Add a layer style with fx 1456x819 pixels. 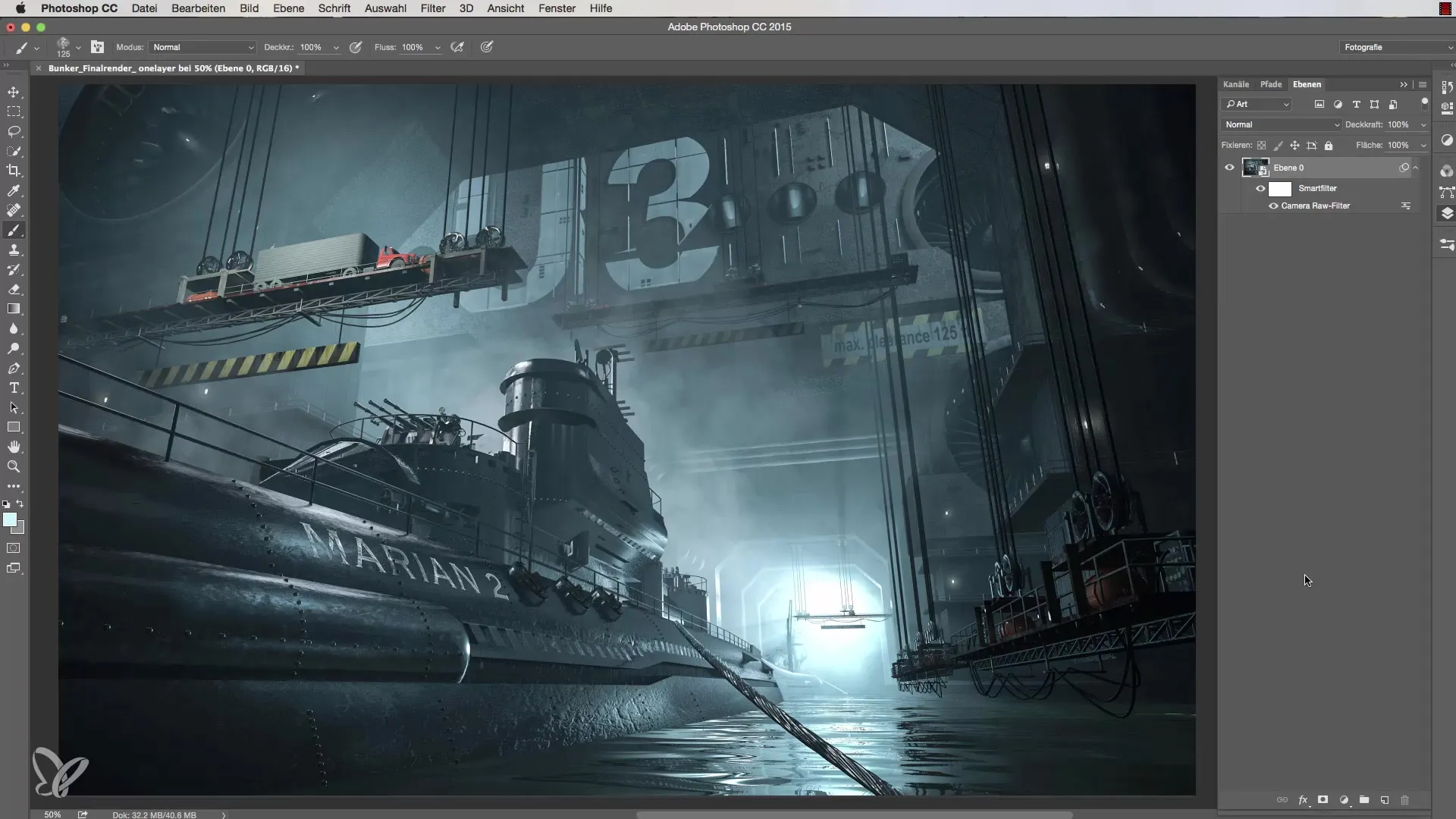pos(1303,800)
